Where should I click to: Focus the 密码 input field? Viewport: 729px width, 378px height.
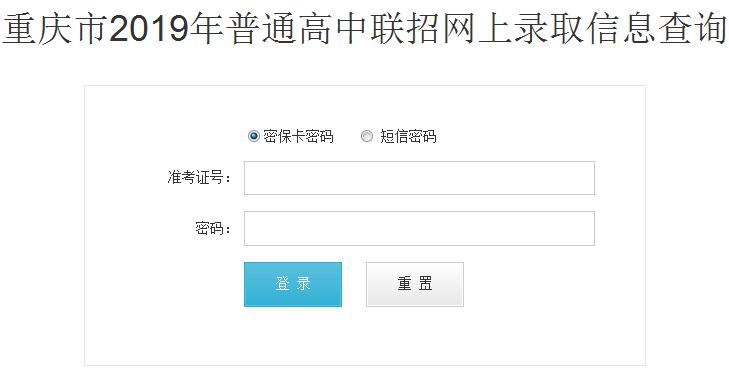click(x=419, y=228)
